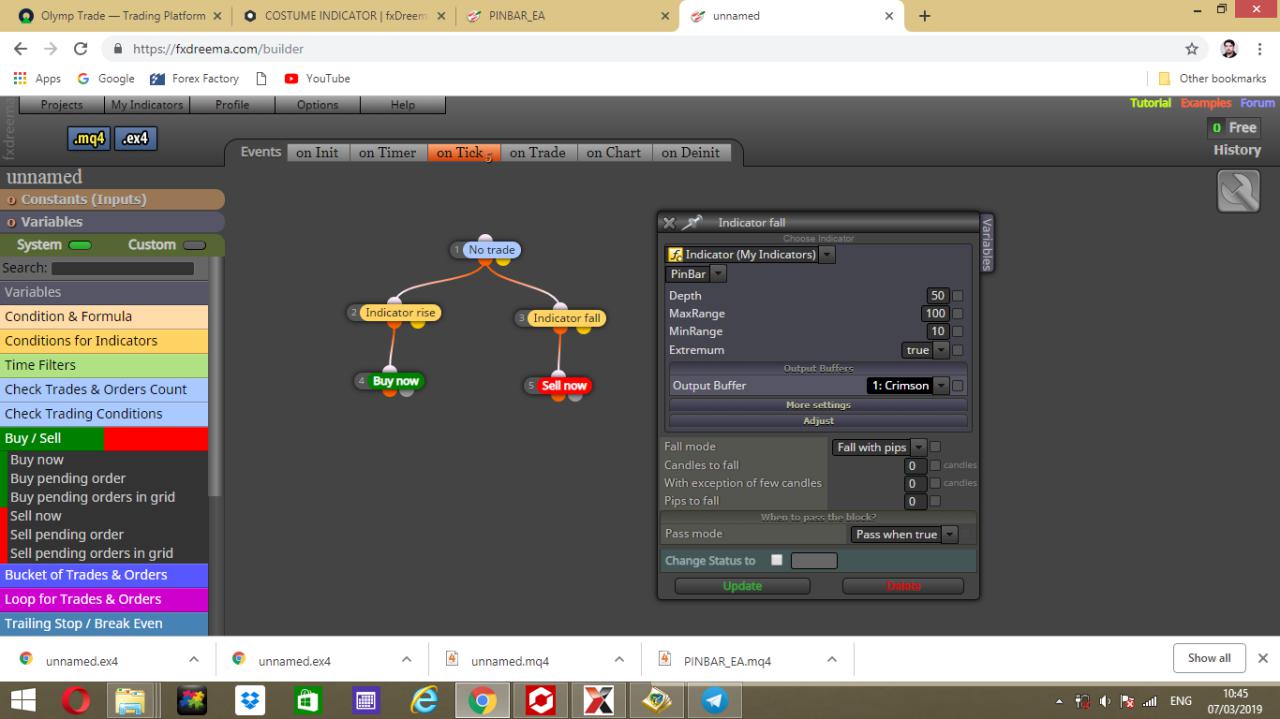Expand the Variables section header

pos(112,222)
